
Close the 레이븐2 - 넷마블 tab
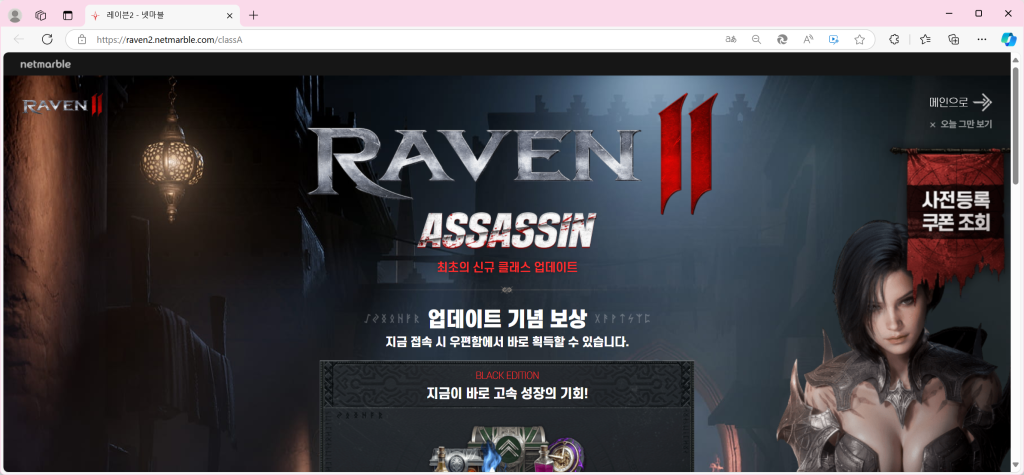(x=230, y=15)
